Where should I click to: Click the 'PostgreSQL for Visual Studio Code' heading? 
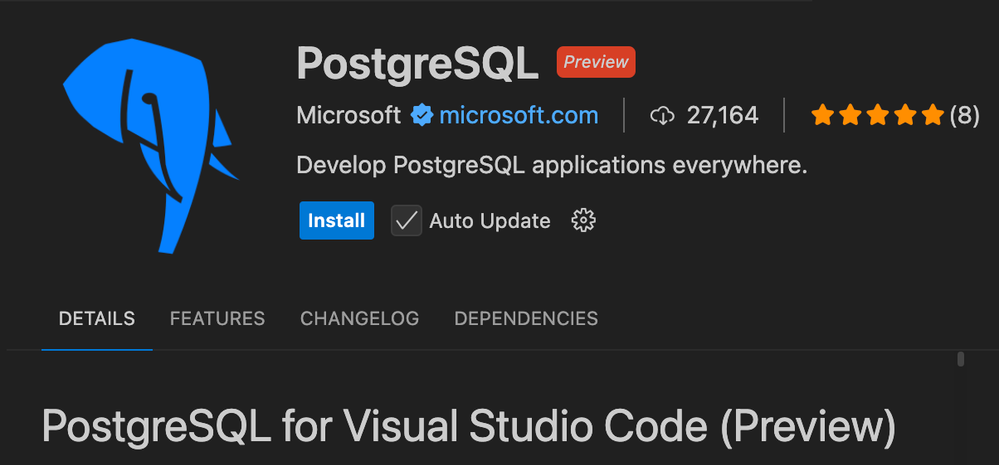click(x=467, y=428)
